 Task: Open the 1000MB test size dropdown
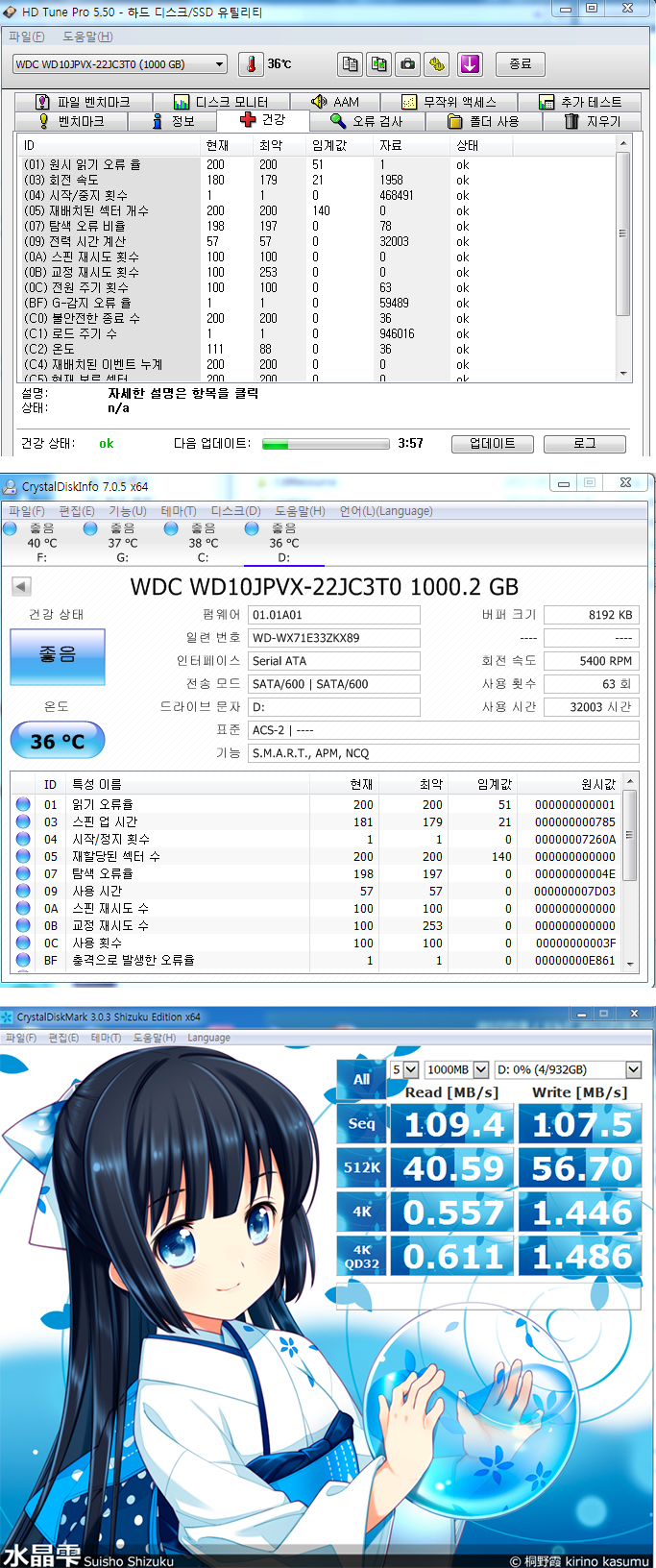pyautogui.click(x=457, y=1069)
